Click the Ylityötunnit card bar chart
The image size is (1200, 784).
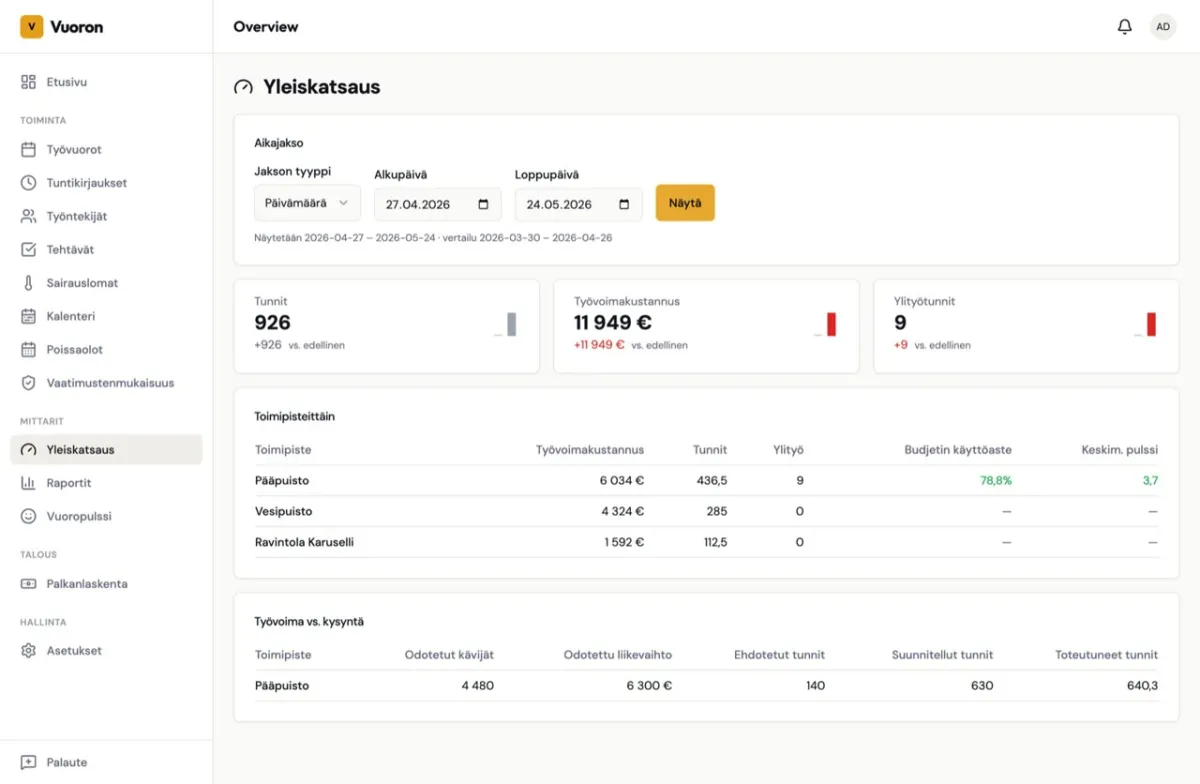tap(1146, 324)
